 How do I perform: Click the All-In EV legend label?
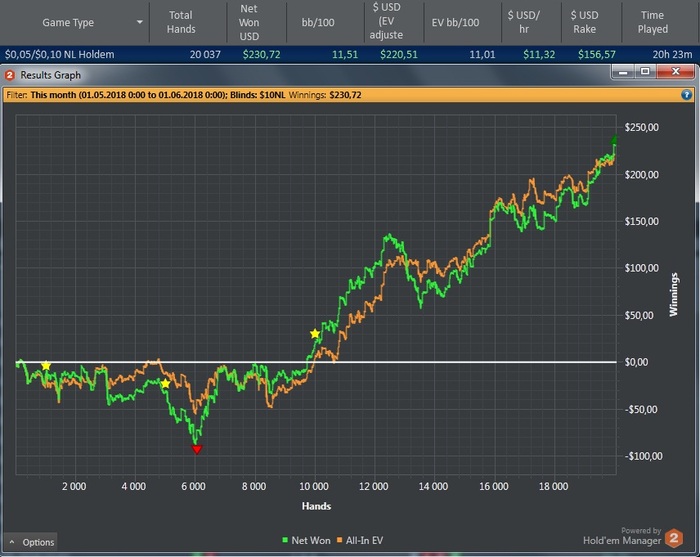(364, 540)
